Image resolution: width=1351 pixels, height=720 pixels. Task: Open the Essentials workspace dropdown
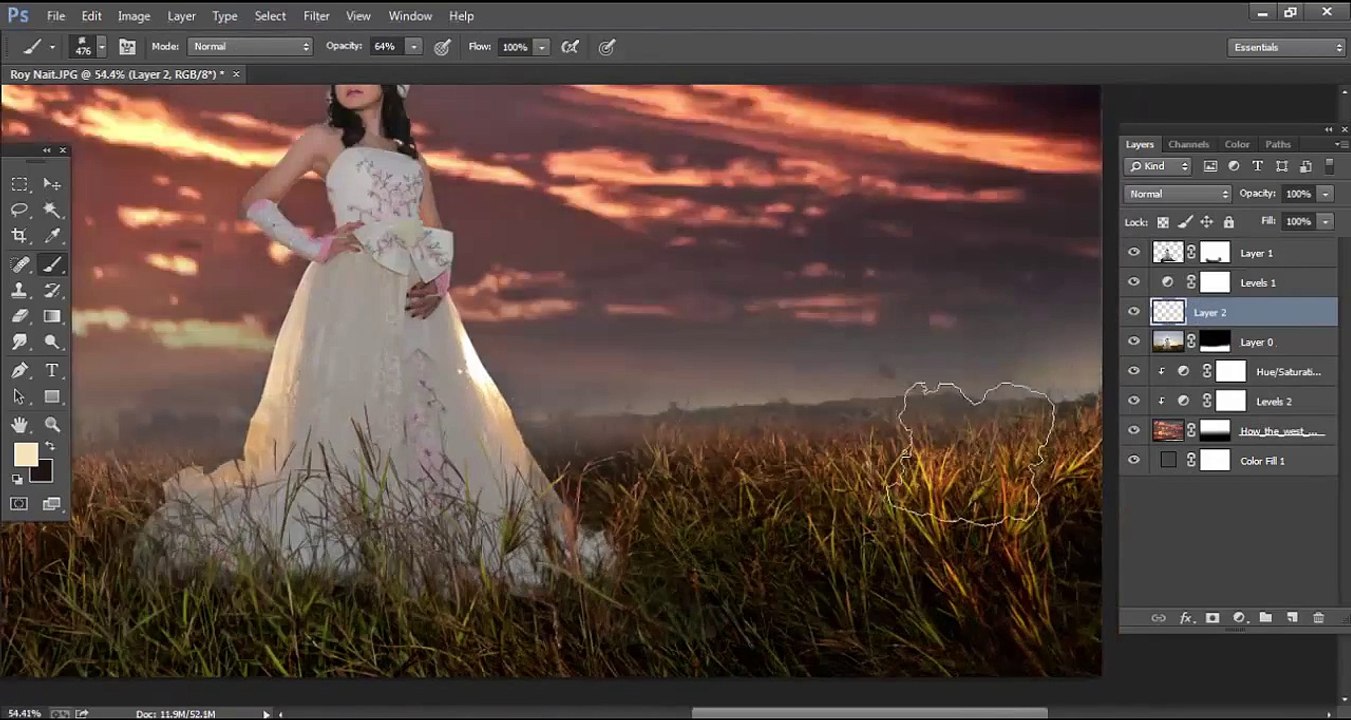click(x=1287, y=47)
